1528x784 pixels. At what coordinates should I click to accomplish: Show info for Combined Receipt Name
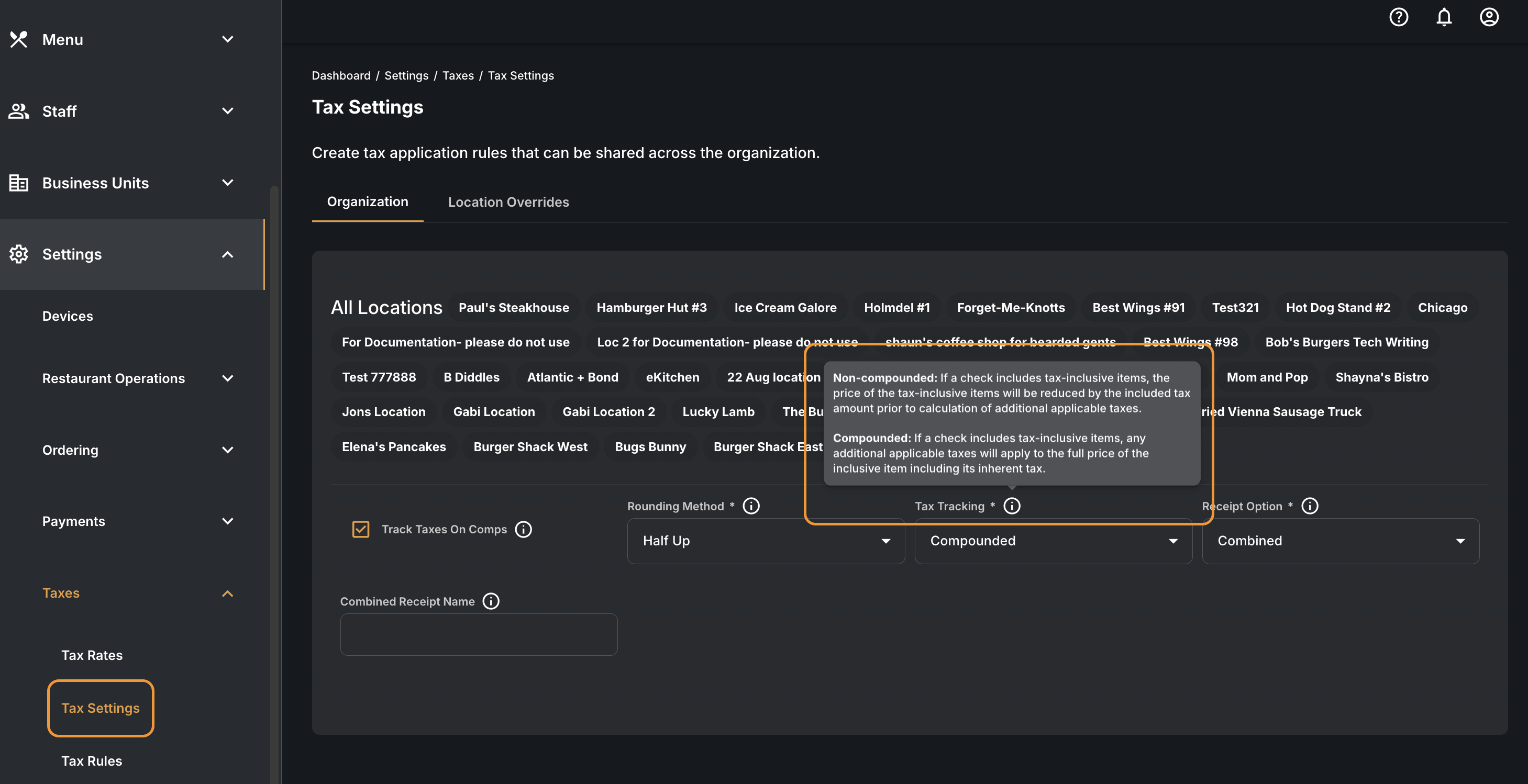[x=491, y=601]
